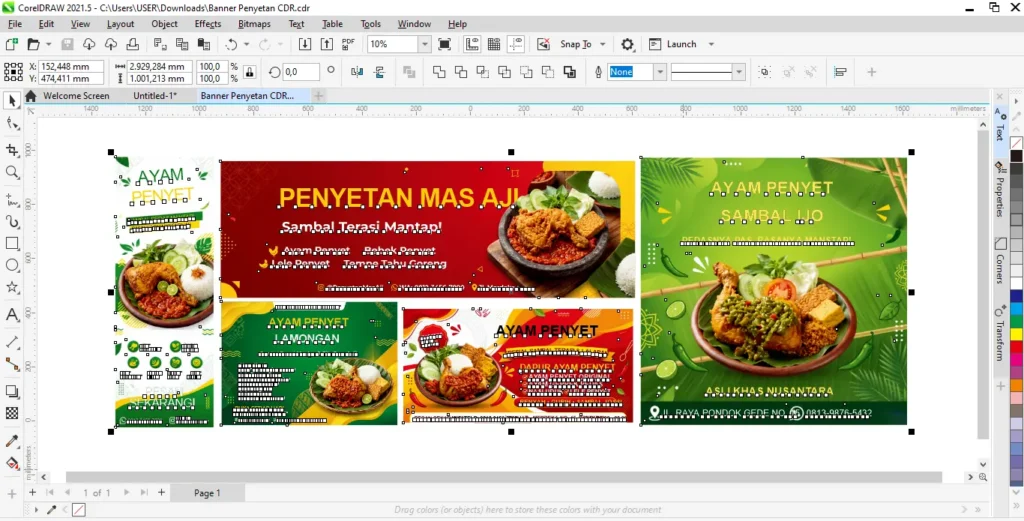Choose the Crop tool
Image resolution: width=1024 pixels, height=521 pixels.
tap(12, 150)
